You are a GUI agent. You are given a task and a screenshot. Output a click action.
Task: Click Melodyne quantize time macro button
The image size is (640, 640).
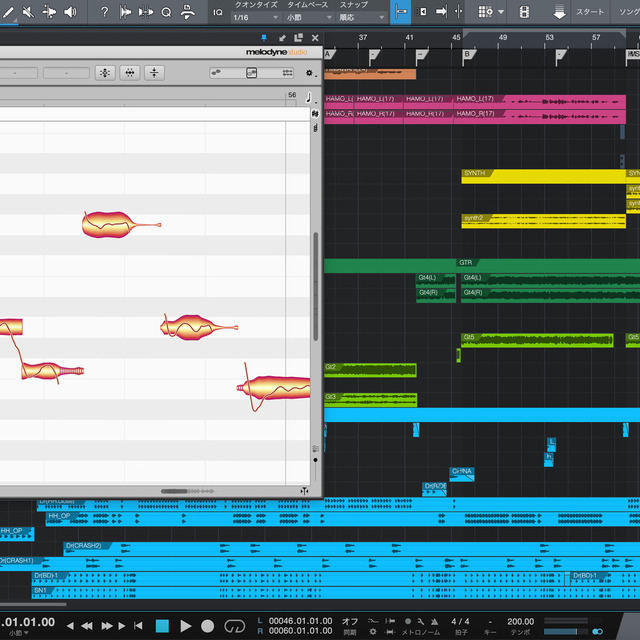130,73
